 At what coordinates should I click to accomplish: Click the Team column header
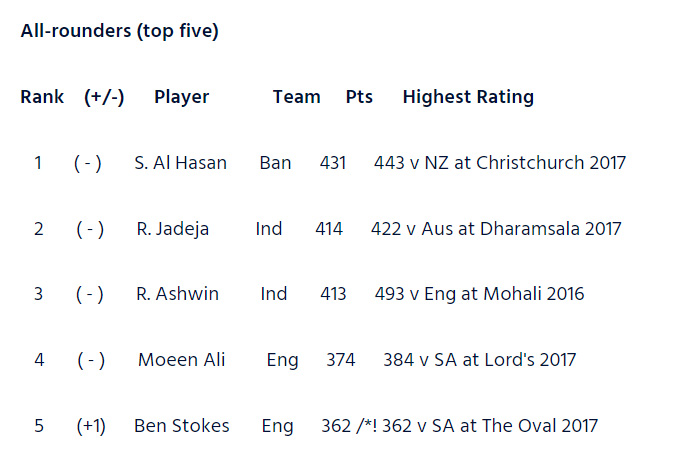[x=296, y=97]
